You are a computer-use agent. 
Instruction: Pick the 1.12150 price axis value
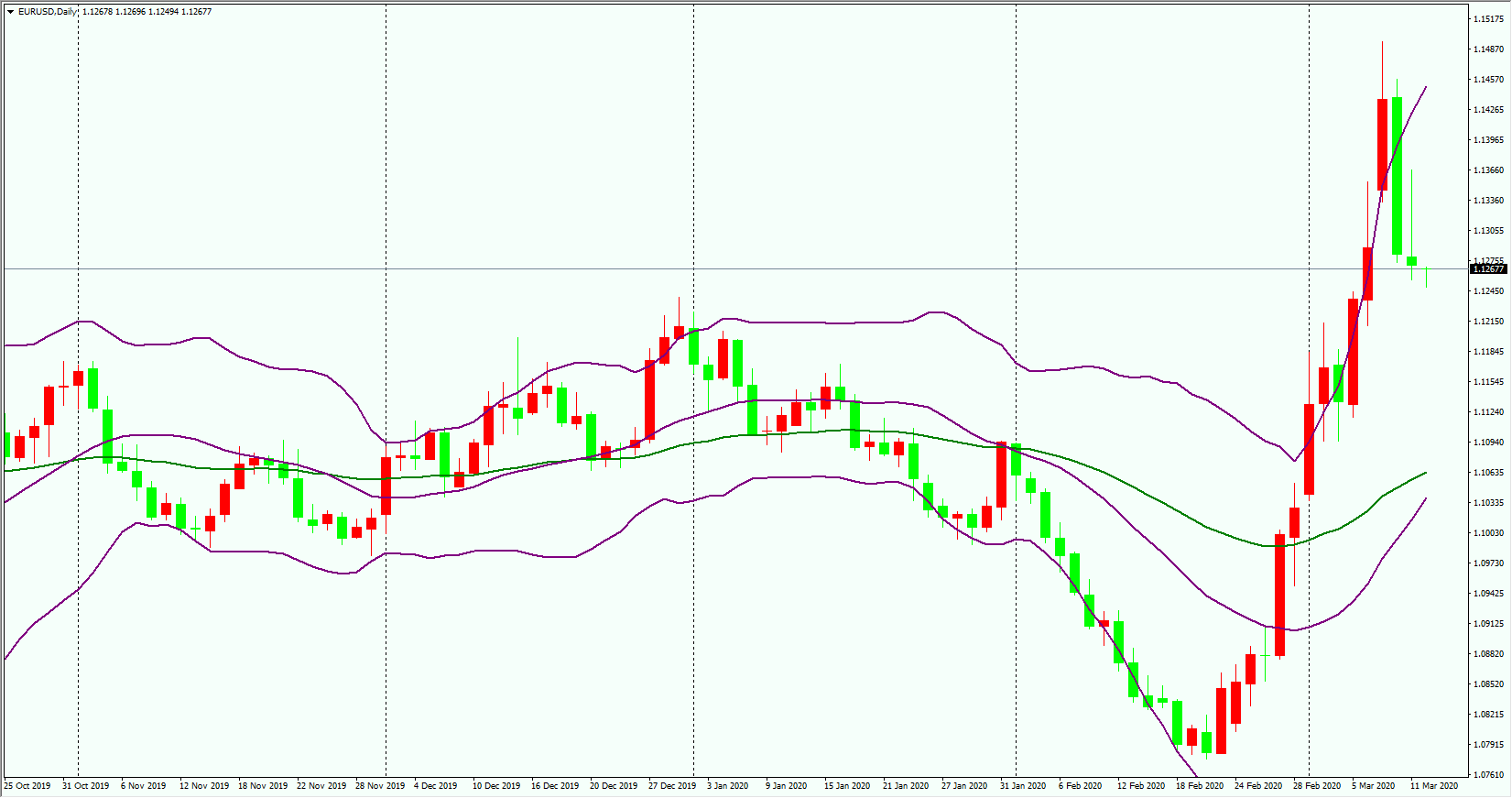(x=1488, y=321)
